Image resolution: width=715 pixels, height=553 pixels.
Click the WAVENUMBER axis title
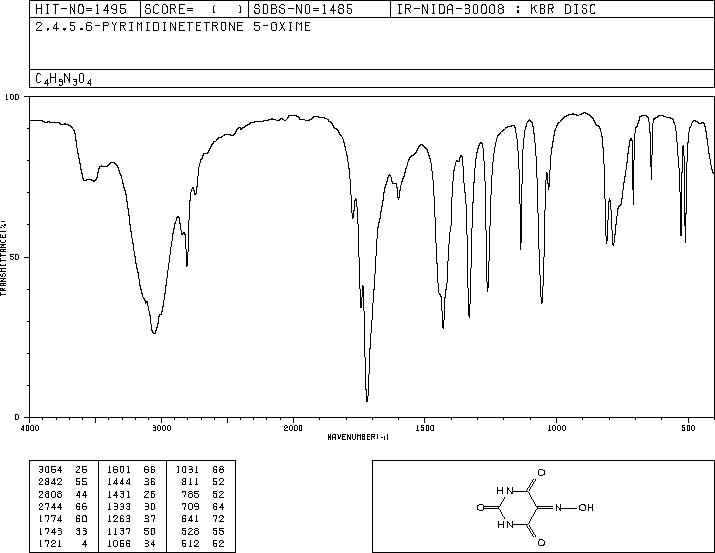pyautogui.click(x=358, y=437)
